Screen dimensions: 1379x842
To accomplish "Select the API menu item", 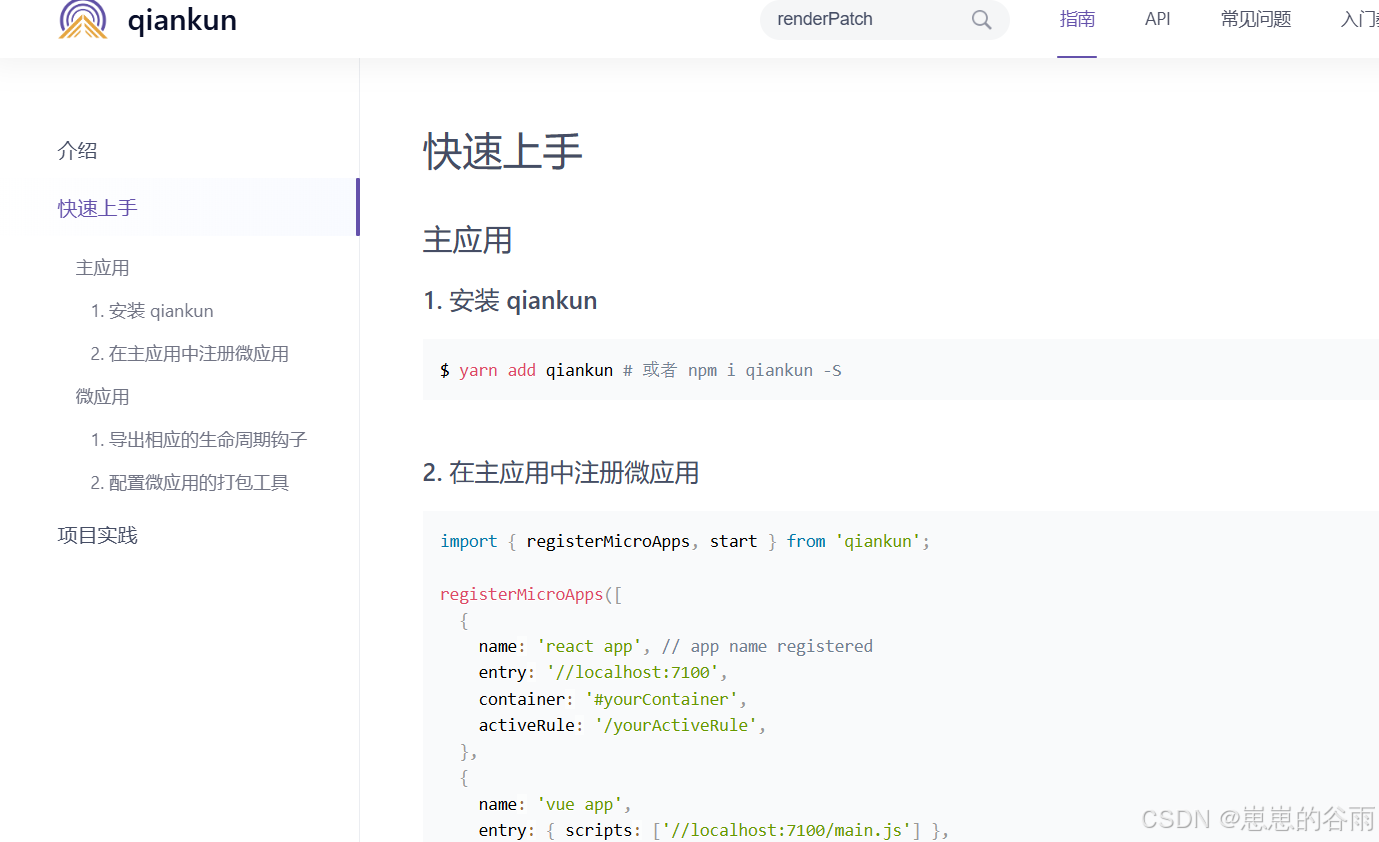I will [x=1157, y=19].
